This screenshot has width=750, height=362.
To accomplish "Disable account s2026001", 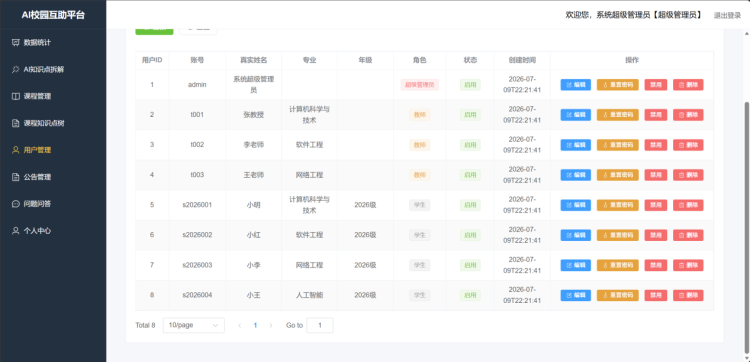I will pyautogui.click(x=656, y=205).
